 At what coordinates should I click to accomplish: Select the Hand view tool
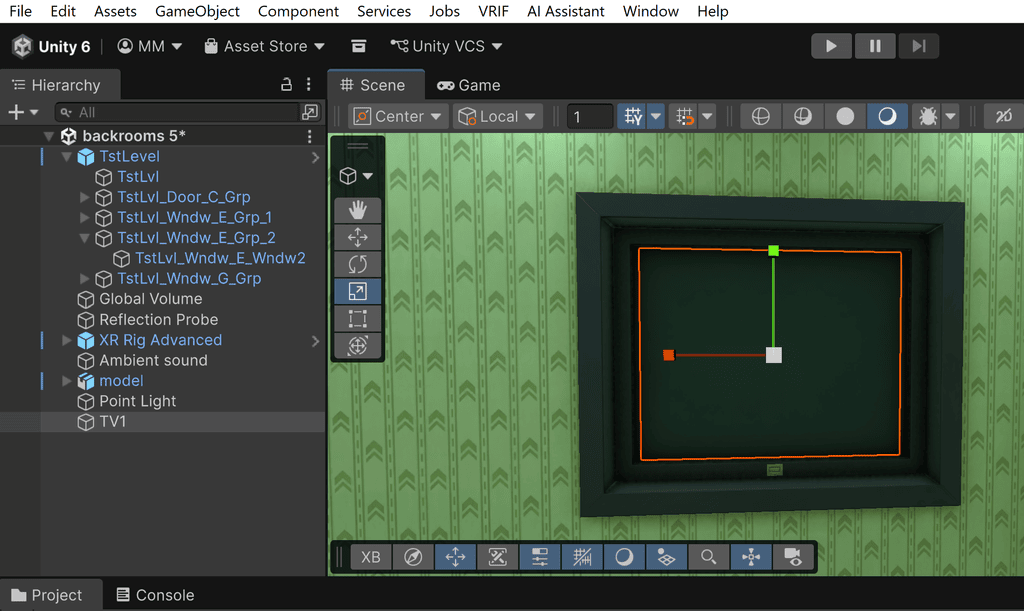[357, 210]
